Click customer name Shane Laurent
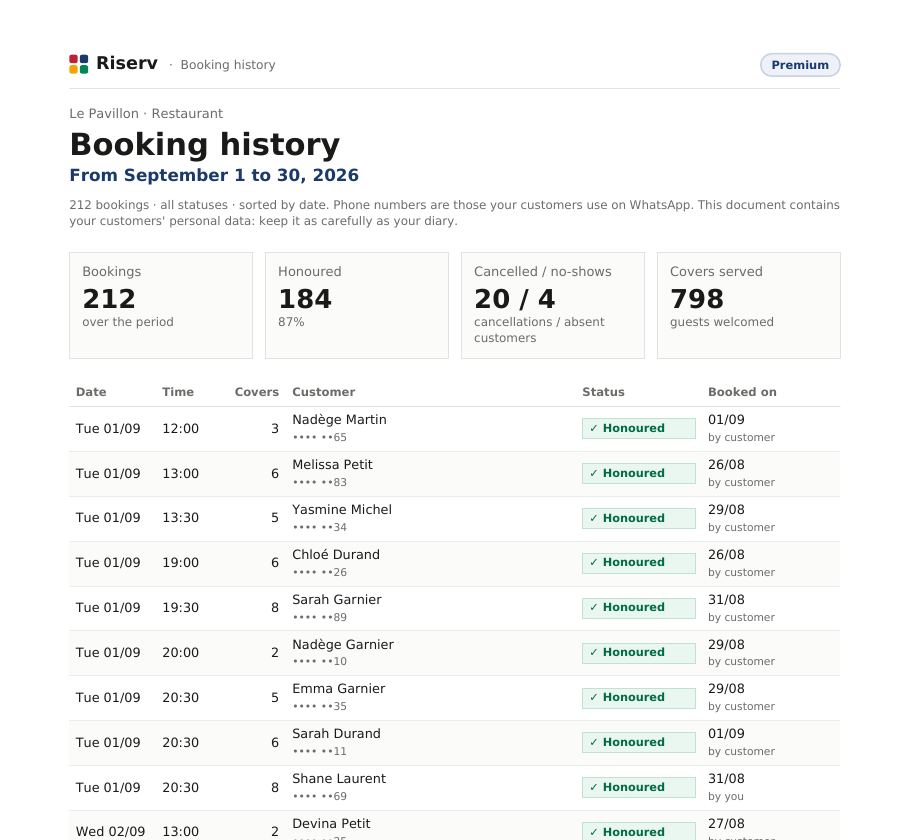Screen dimensions: 910x840 [x=339, y=779]
